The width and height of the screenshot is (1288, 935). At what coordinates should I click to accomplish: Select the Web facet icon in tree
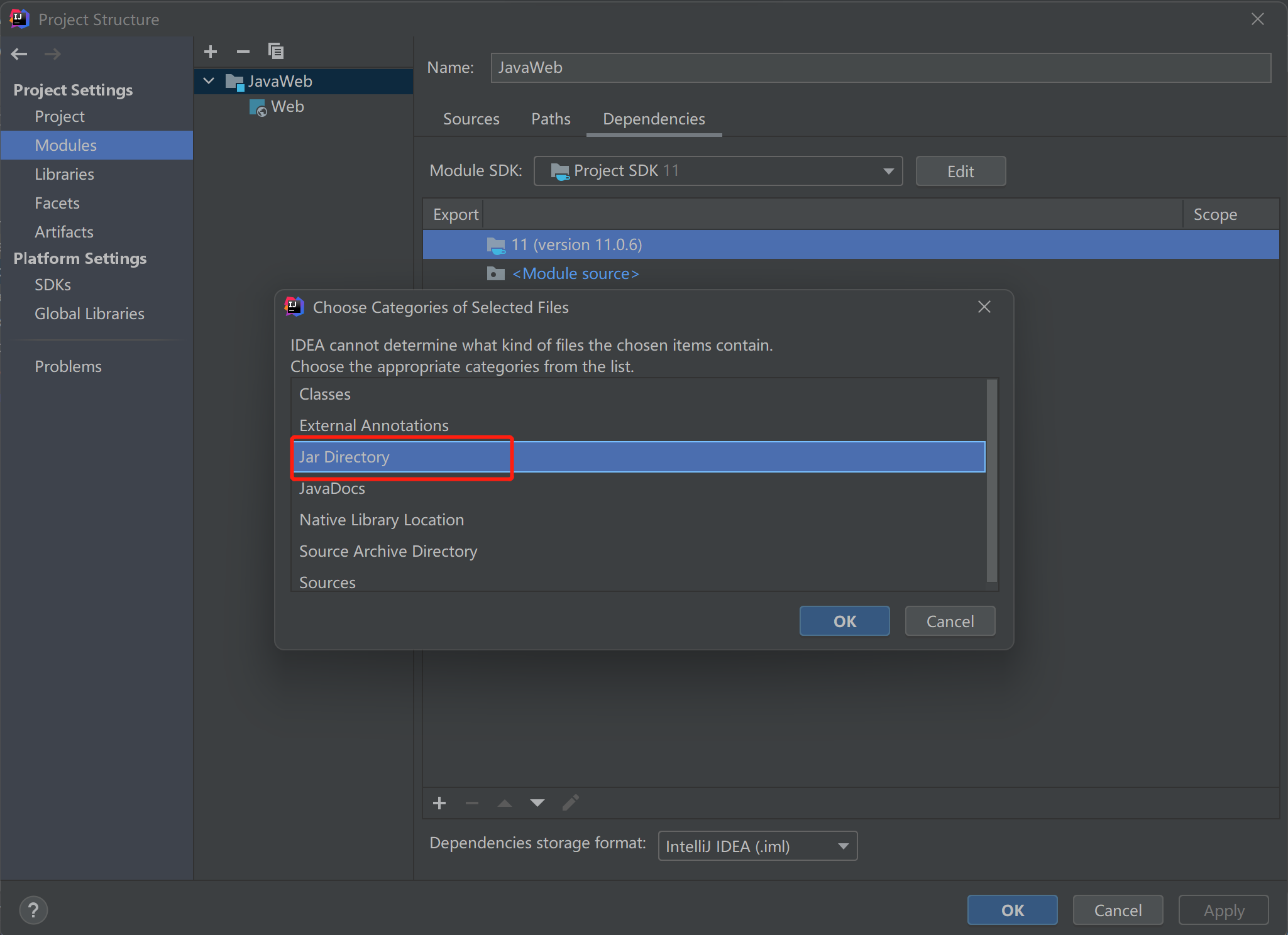click(258, 107)
